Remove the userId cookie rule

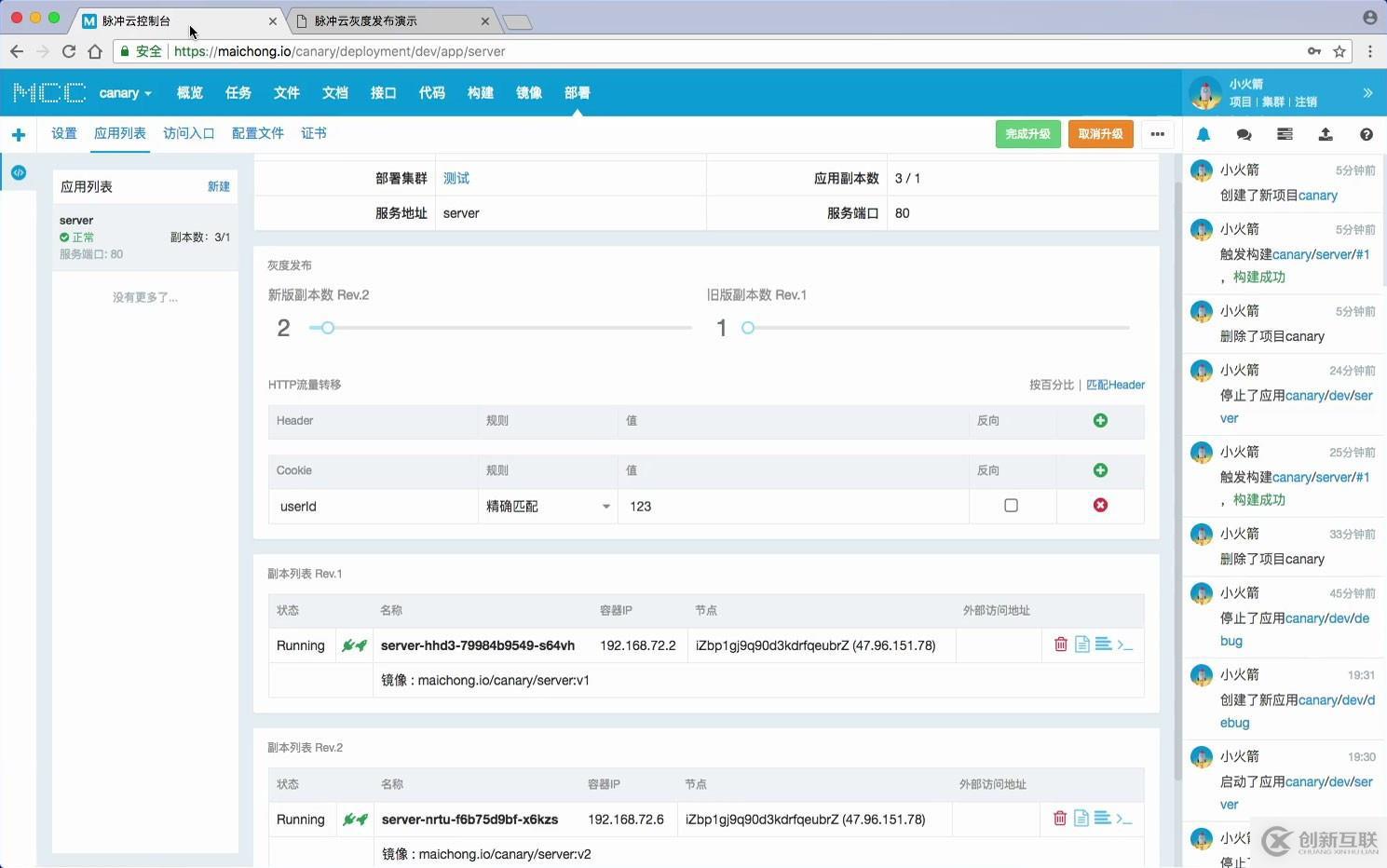click(1100, 505)
